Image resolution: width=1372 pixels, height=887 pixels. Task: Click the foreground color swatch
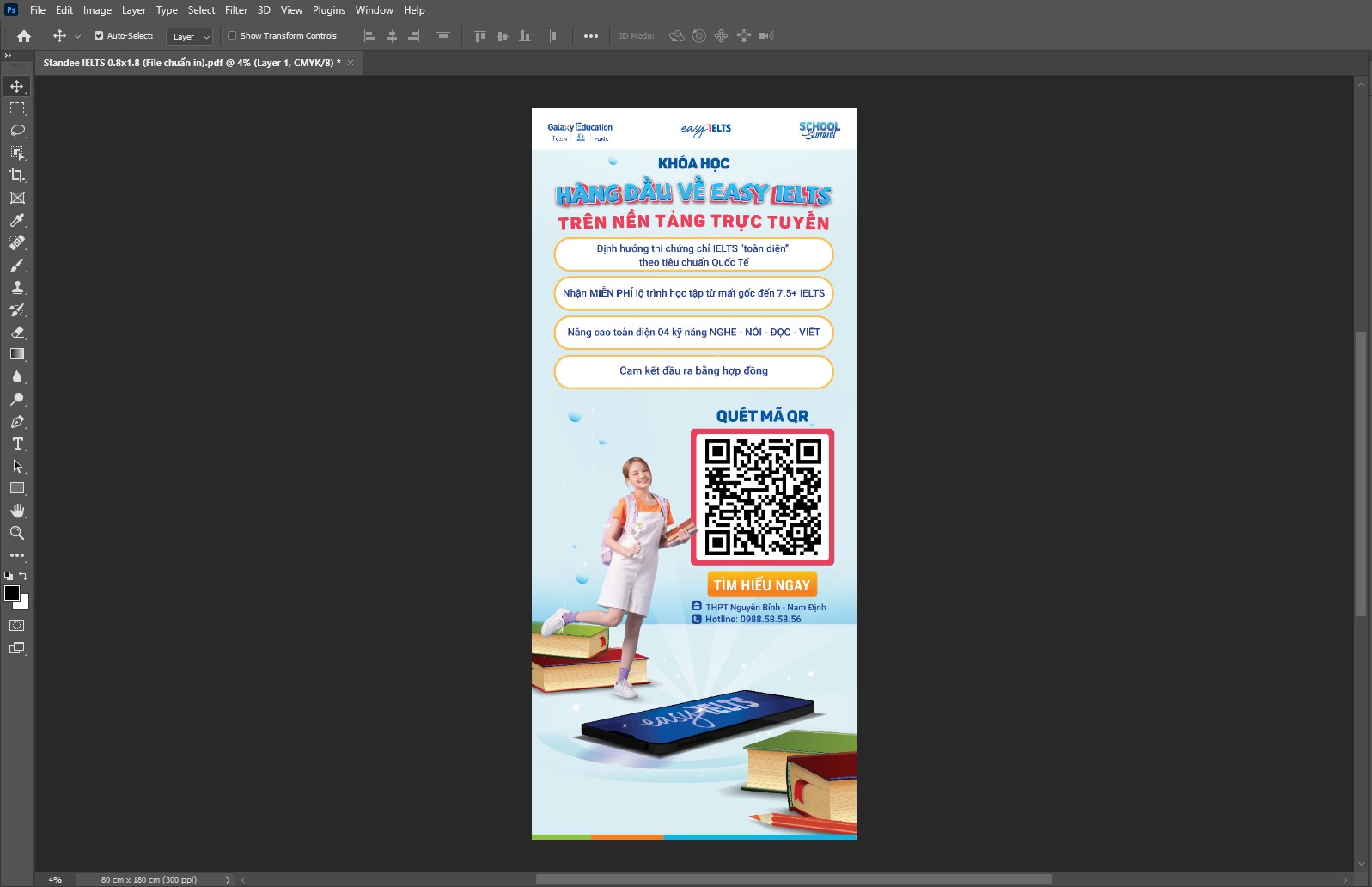pos(12,593)
